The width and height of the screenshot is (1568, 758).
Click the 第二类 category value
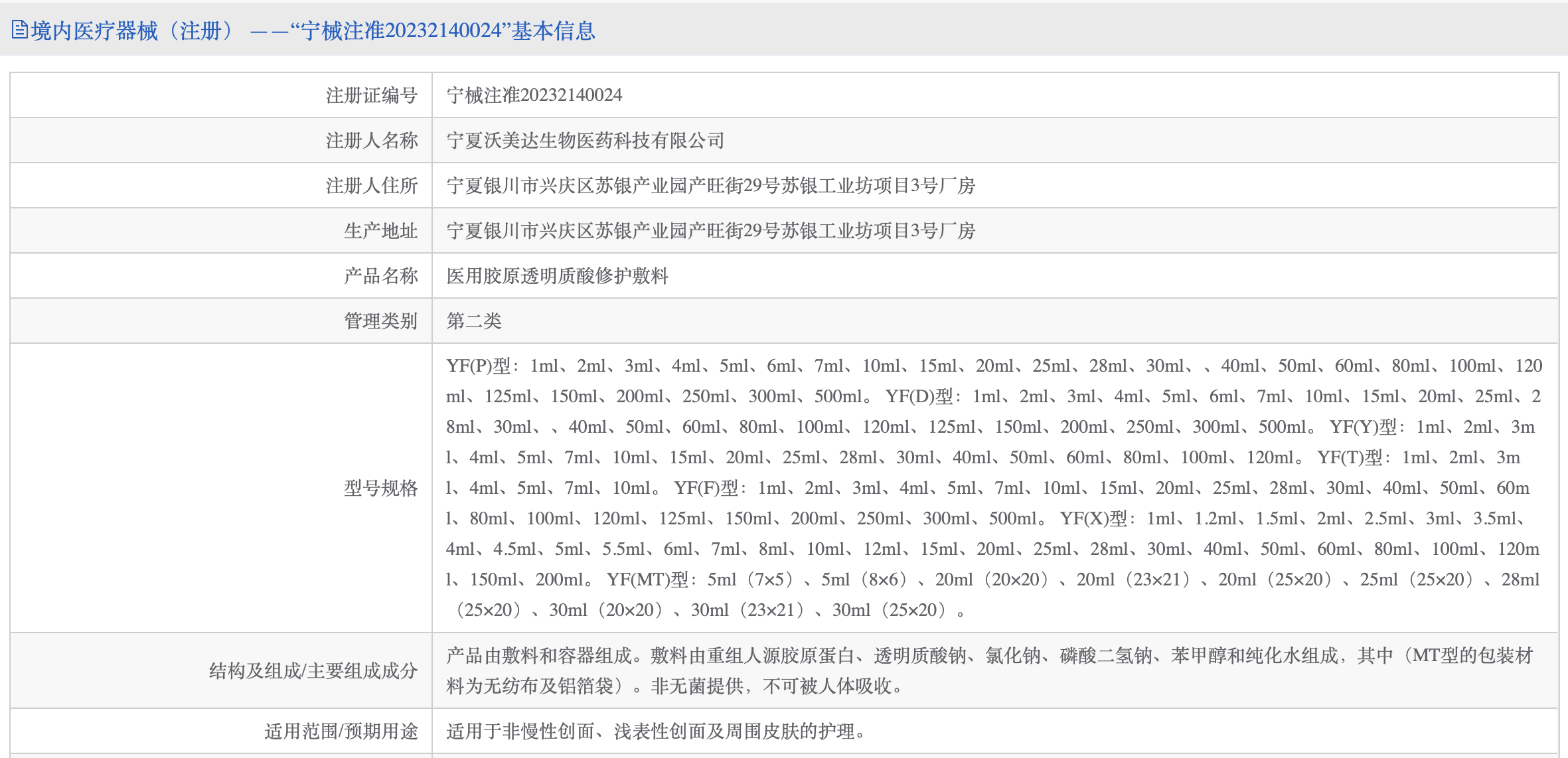(473, 321)
